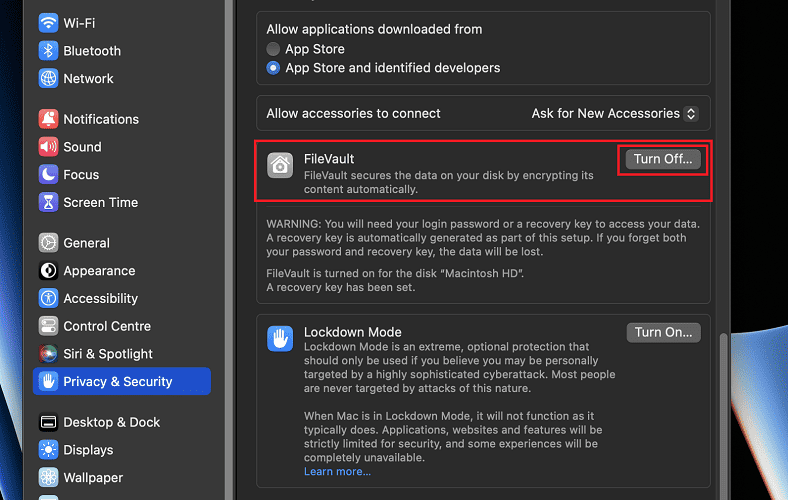Open Ask for New Accessories dropdown
This screenshot has height=500, width=788.
614,114
